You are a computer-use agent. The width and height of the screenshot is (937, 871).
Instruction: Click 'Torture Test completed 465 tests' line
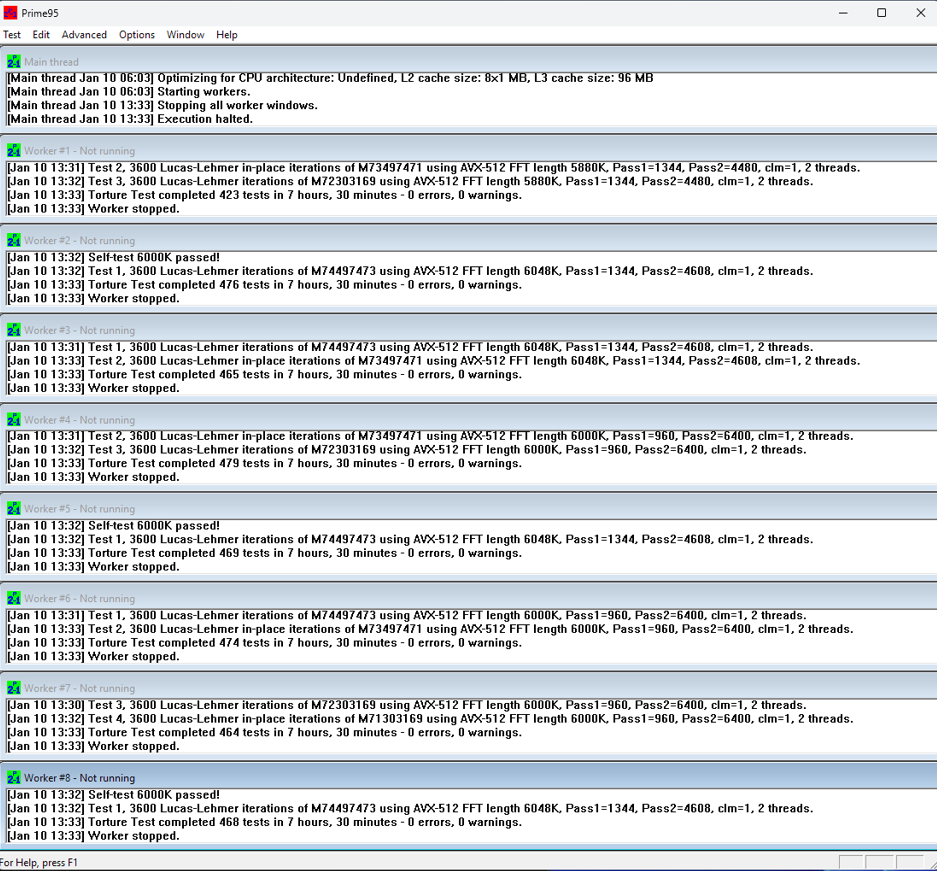pos(264,374)
